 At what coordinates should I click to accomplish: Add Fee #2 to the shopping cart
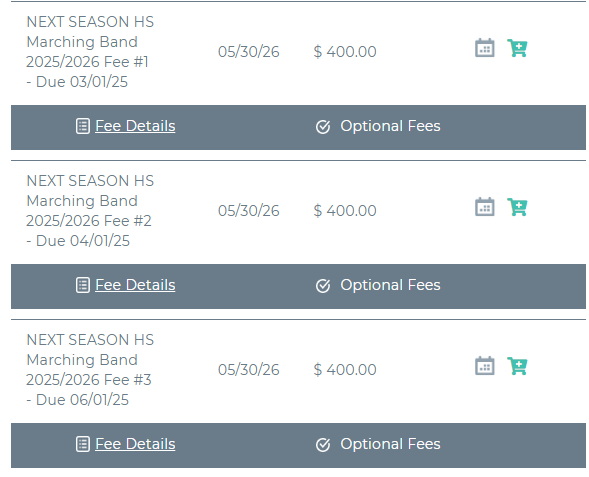(517, 207)
